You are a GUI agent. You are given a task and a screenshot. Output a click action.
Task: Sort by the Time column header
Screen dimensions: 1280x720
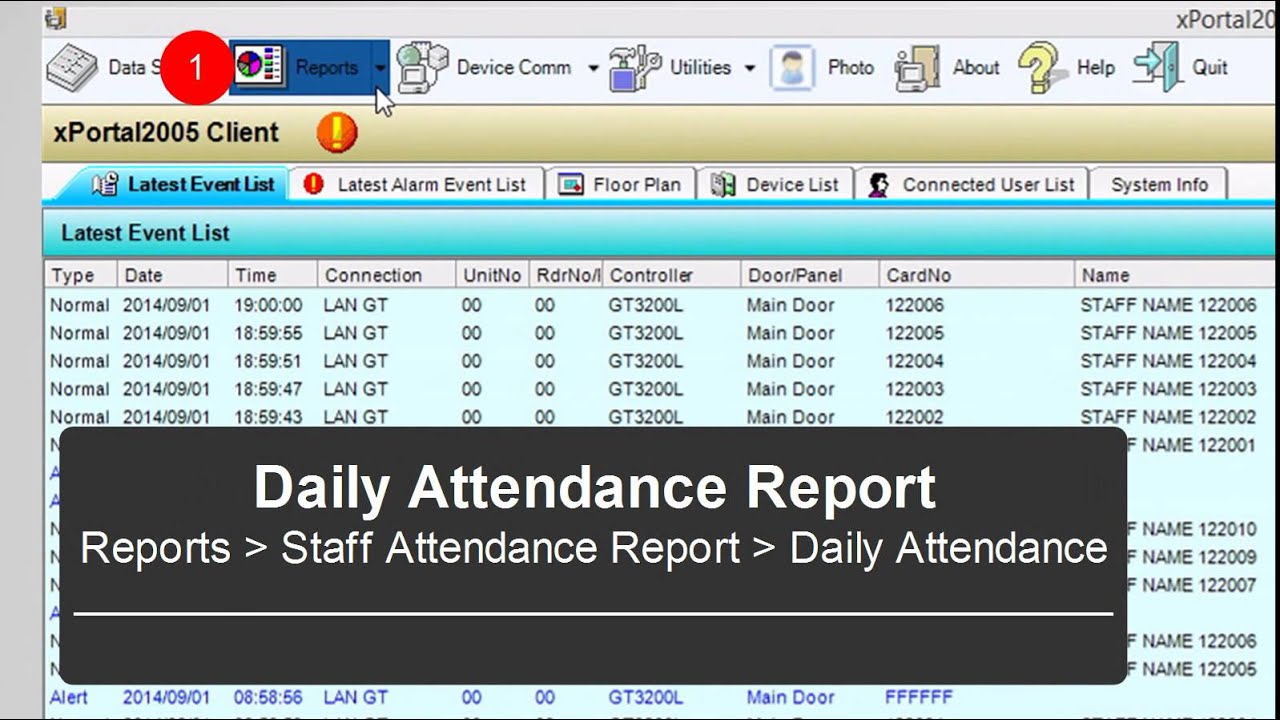272,275
